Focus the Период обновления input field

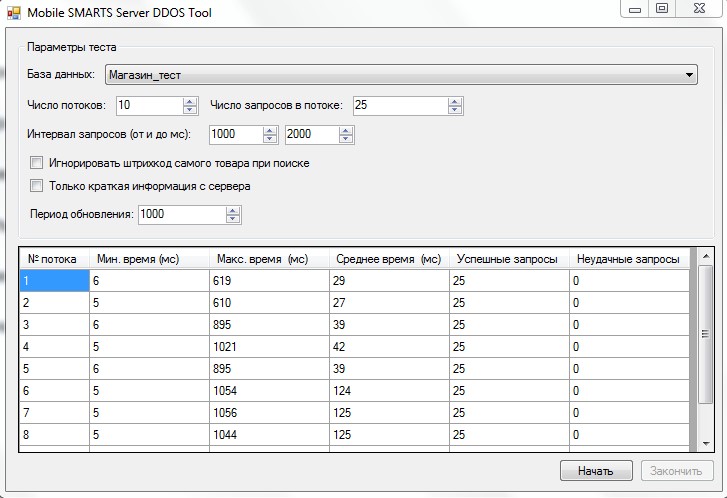[x=182, y=215]
